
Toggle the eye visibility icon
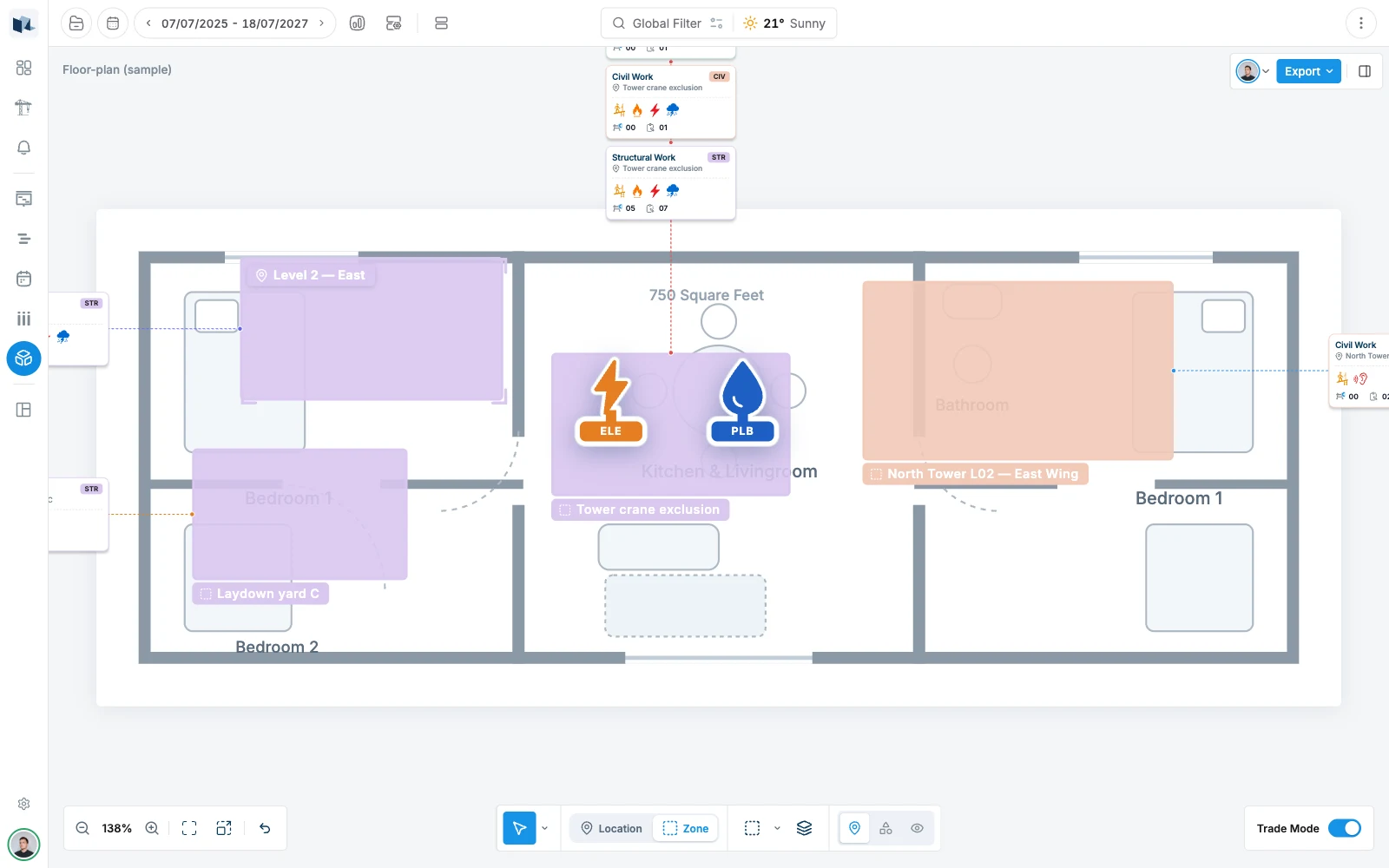pyautogui.click(x=917, y=828)
